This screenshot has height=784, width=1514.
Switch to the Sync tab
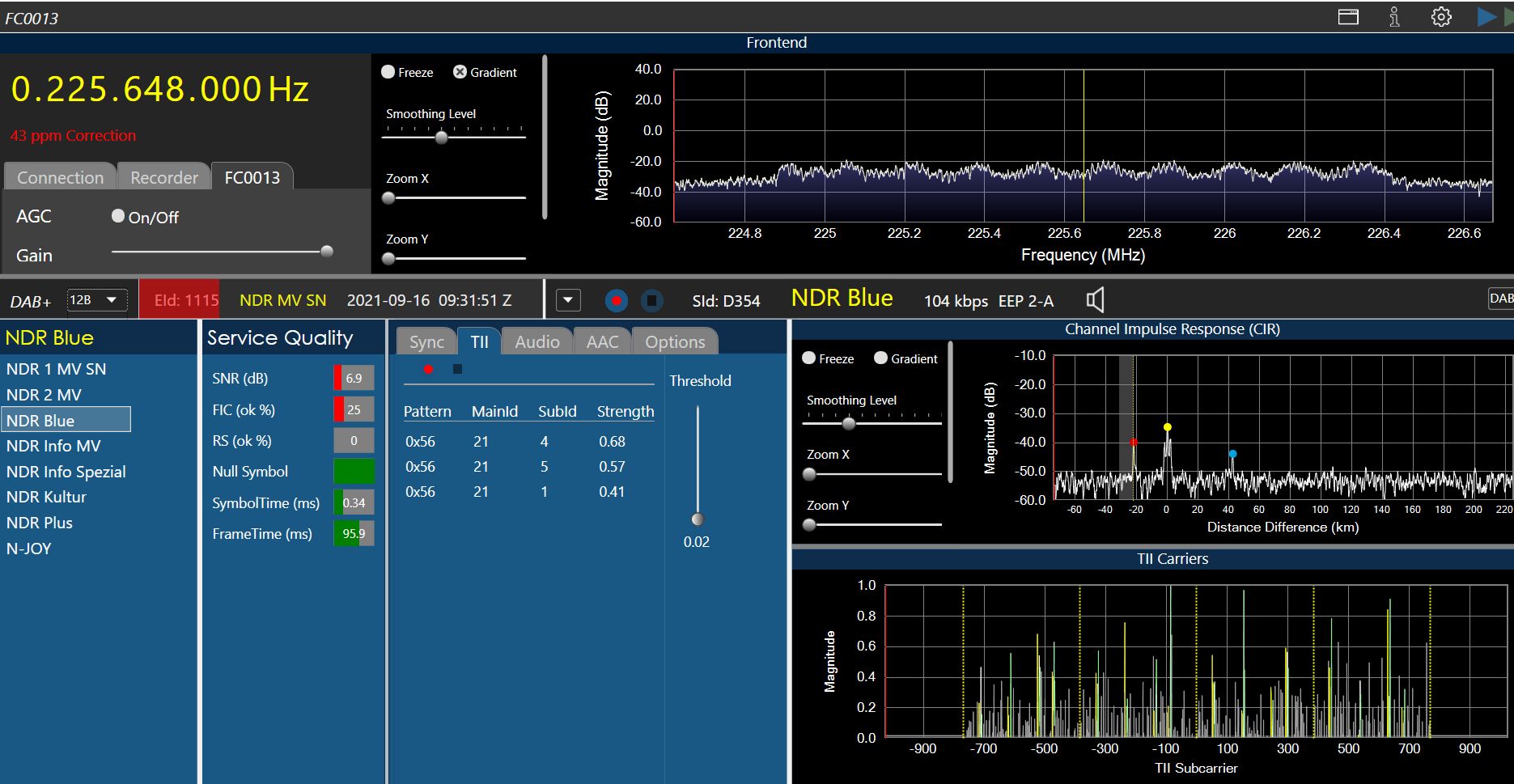pyautogui.click(x=426, y=342)
